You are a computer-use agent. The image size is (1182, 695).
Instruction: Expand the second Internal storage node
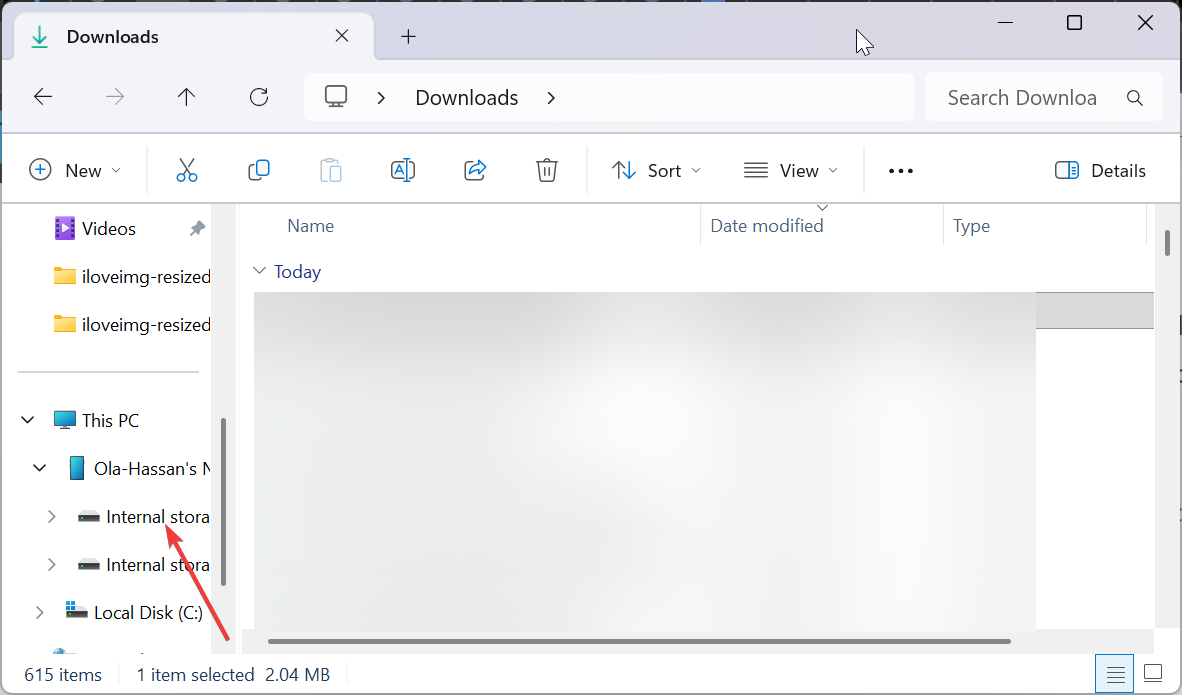tap(51, 565)
